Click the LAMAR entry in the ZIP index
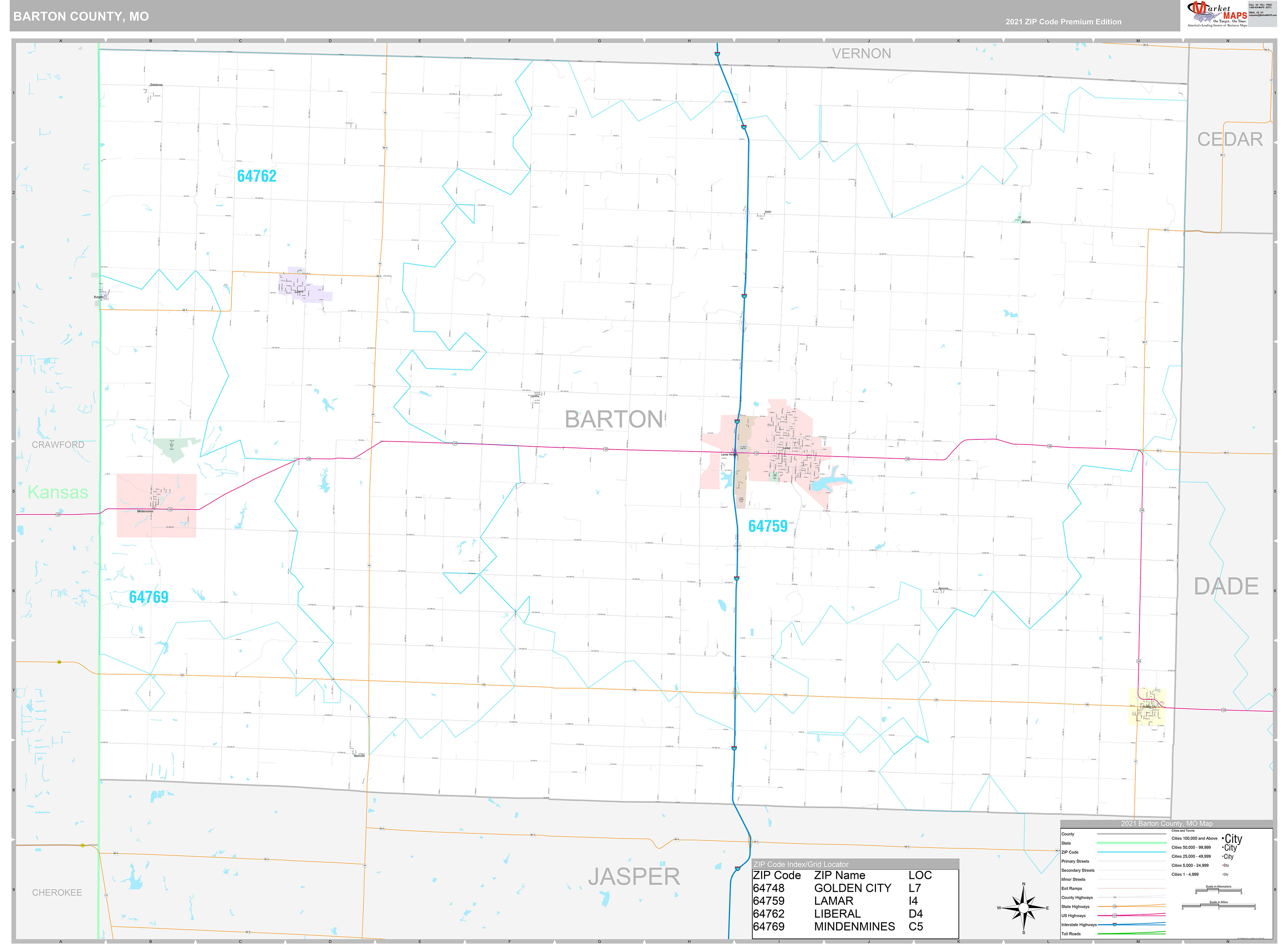 click(834, 900)
